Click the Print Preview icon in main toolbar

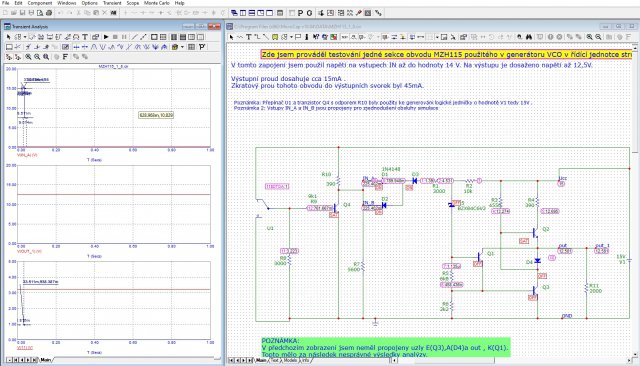(40, 13)
